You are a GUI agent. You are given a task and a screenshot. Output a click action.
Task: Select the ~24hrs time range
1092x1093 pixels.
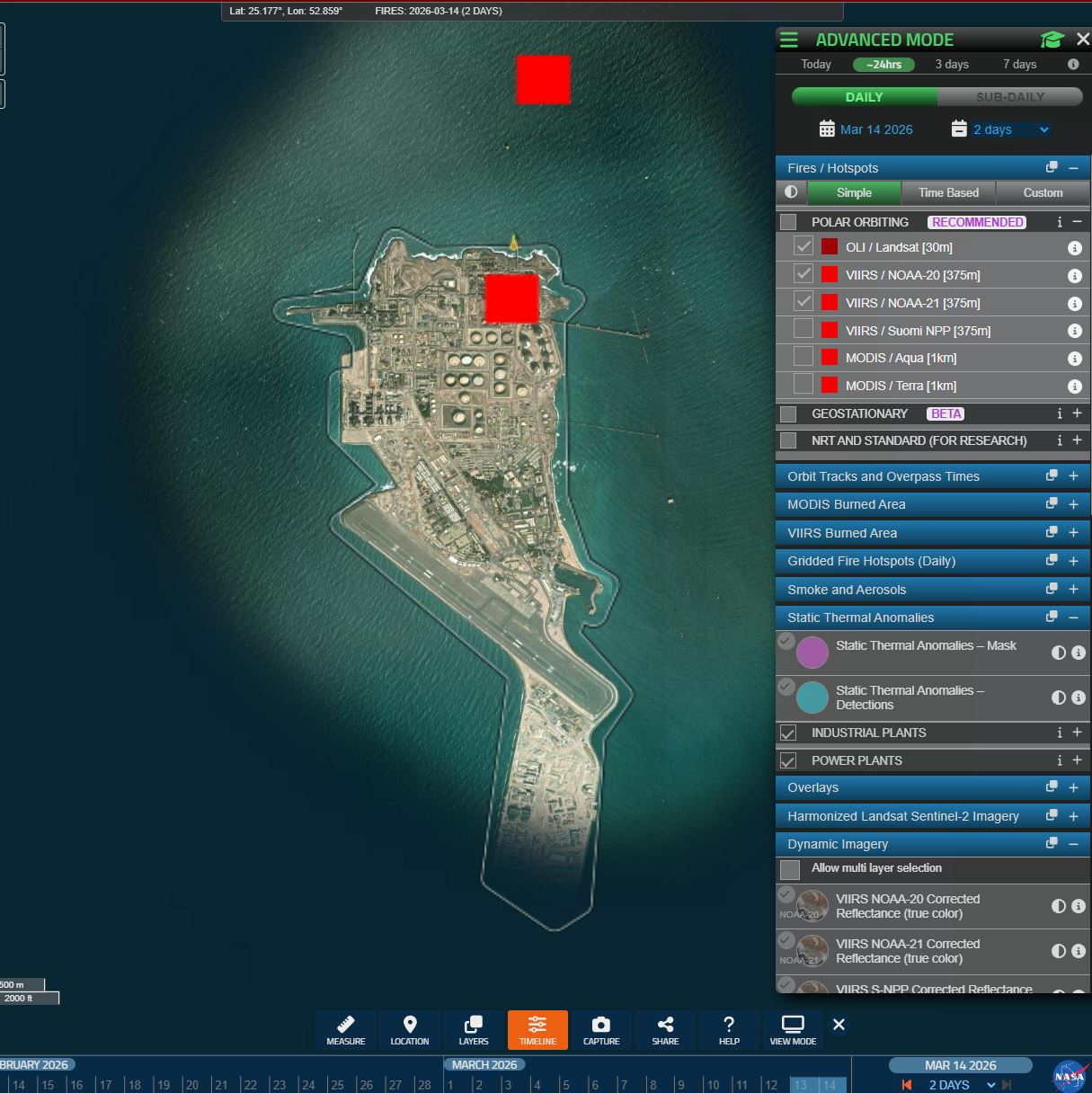pyautogui.click(x=883, y=64)
